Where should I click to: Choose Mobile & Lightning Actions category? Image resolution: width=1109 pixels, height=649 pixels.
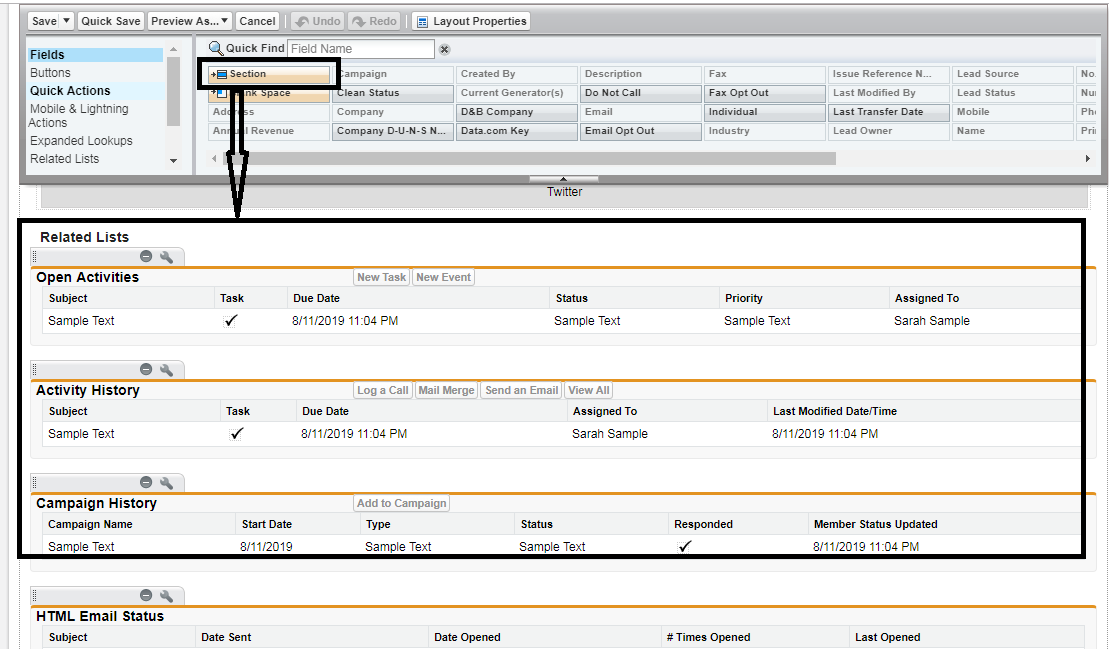click(x=79, y=115)
